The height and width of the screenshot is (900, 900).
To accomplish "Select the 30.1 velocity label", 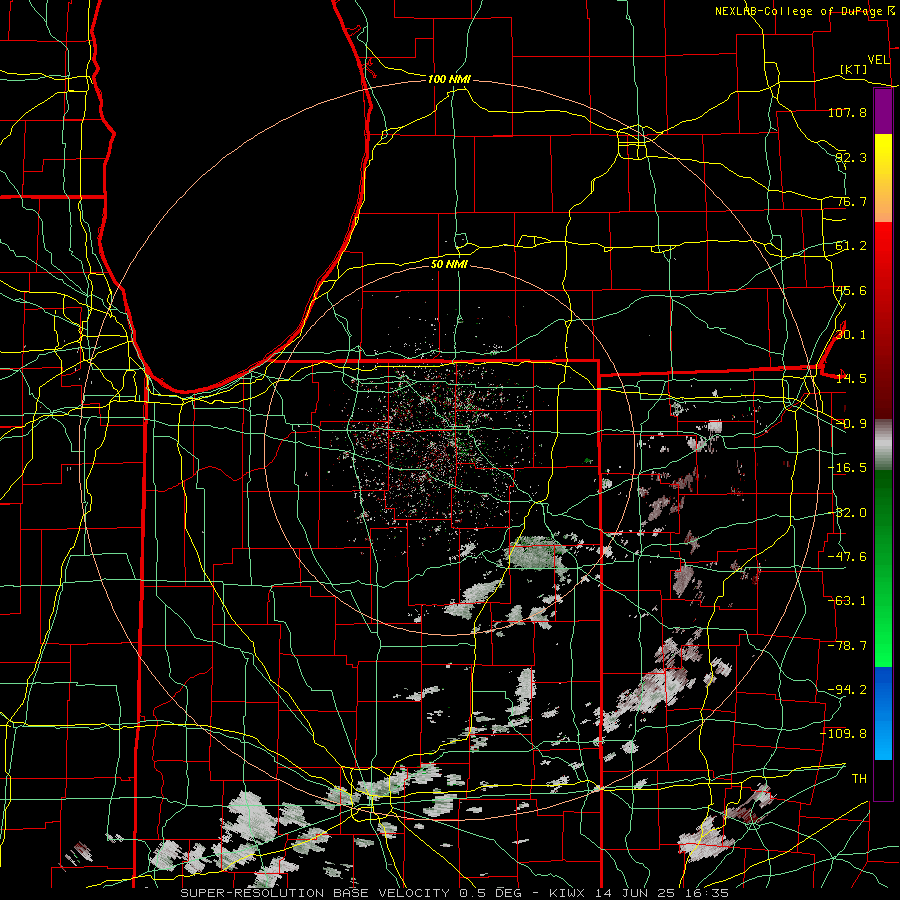I will (851, 335).
